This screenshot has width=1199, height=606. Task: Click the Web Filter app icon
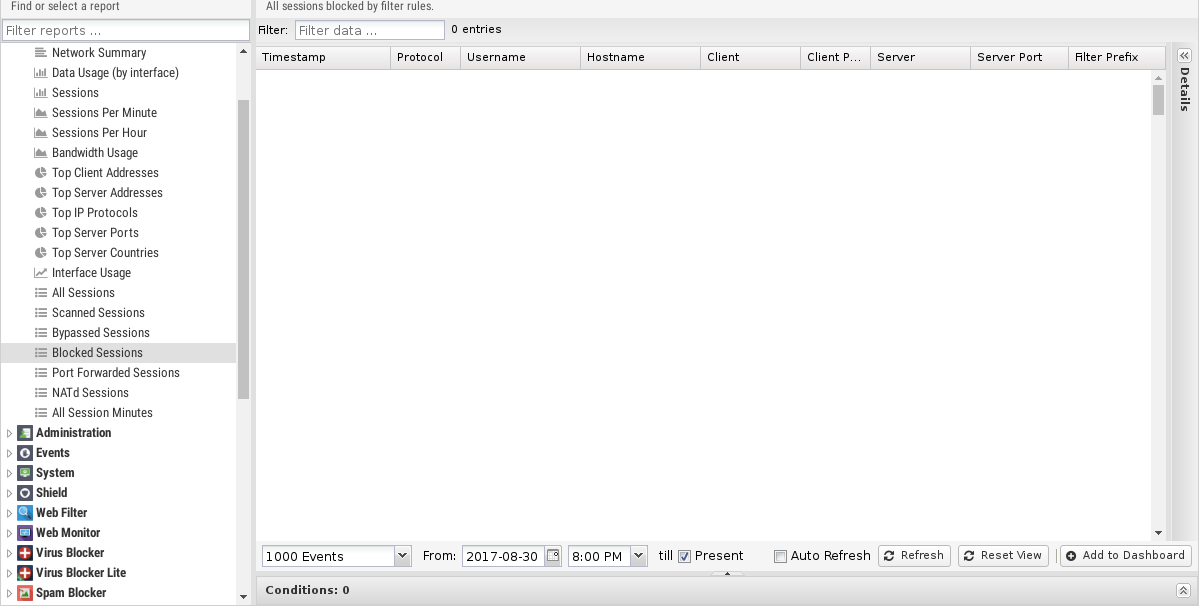click(25, 513)
